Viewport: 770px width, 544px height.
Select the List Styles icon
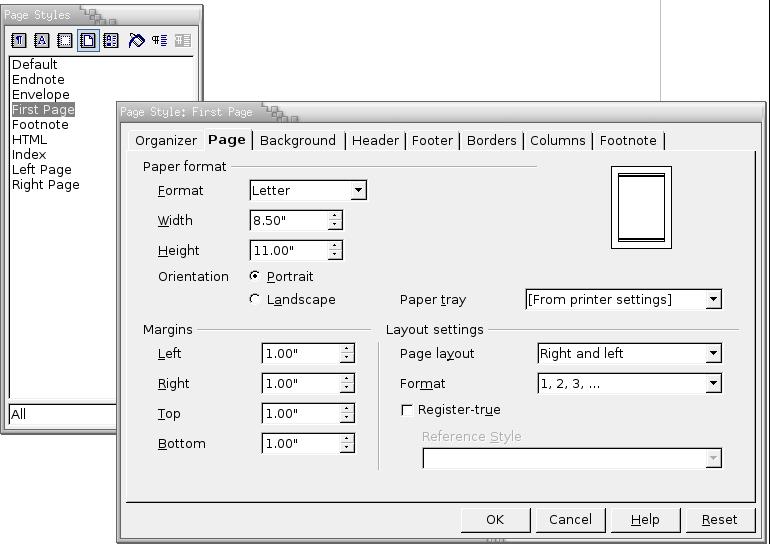[111, 41]
